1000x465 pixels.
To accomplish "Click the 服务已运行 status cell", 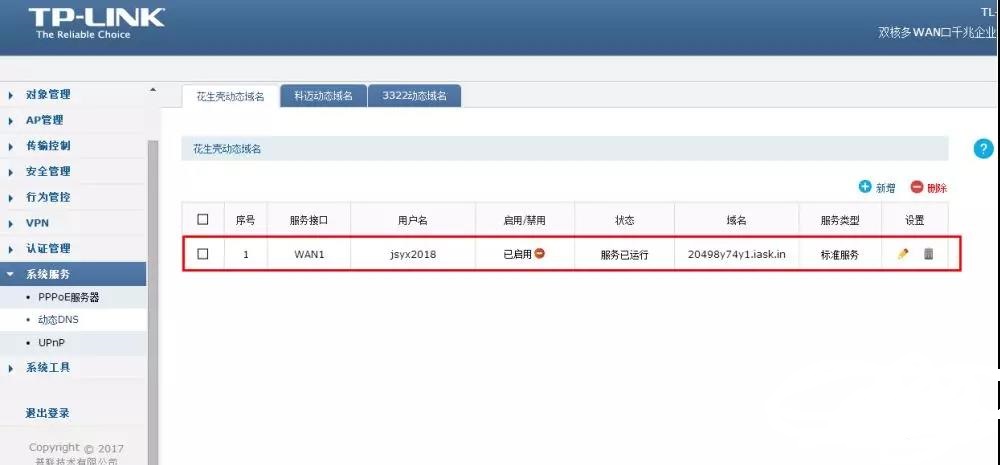I will click(x=624, y=254).
